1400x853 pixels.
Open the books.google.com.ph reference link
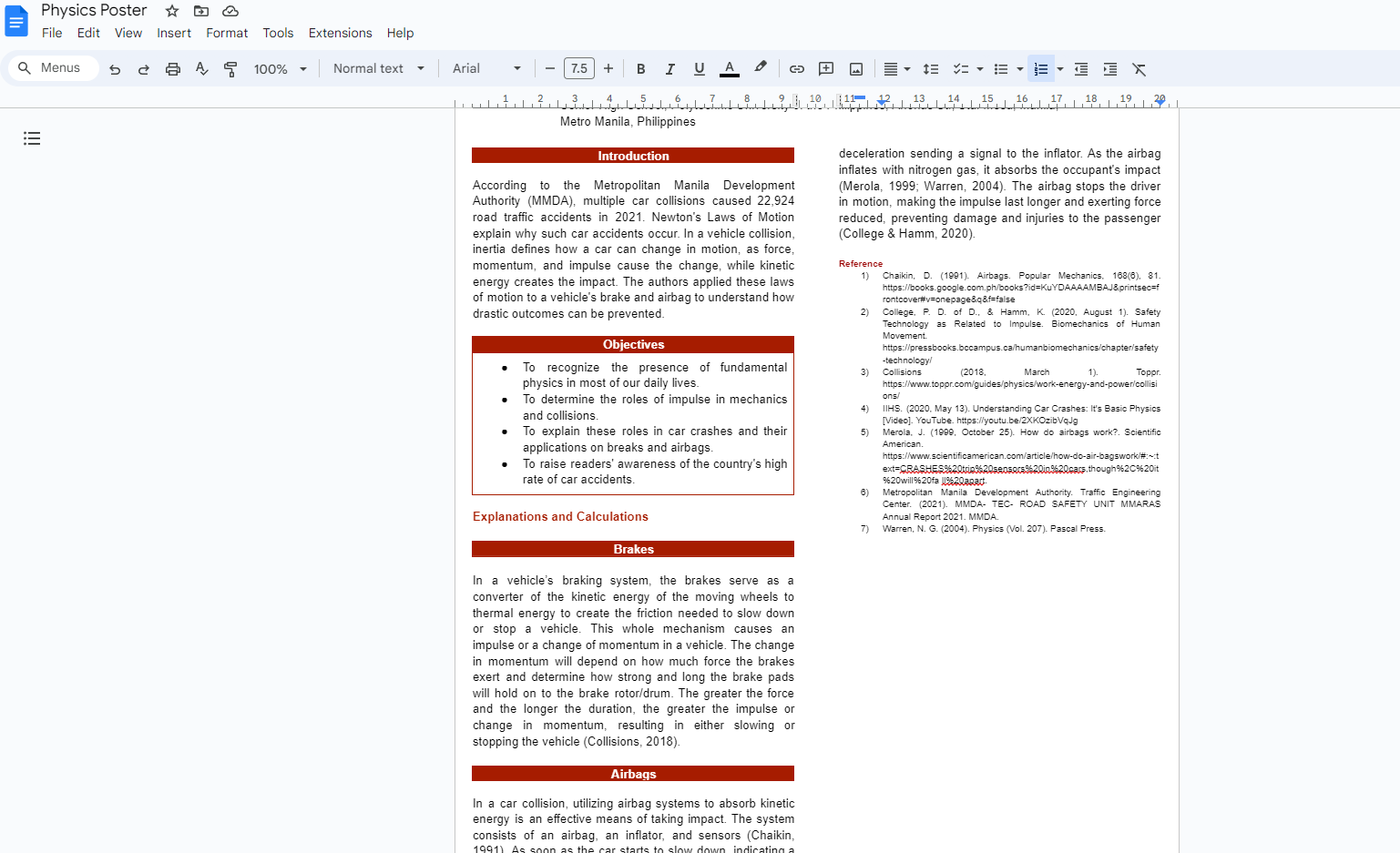point(1020,293)
